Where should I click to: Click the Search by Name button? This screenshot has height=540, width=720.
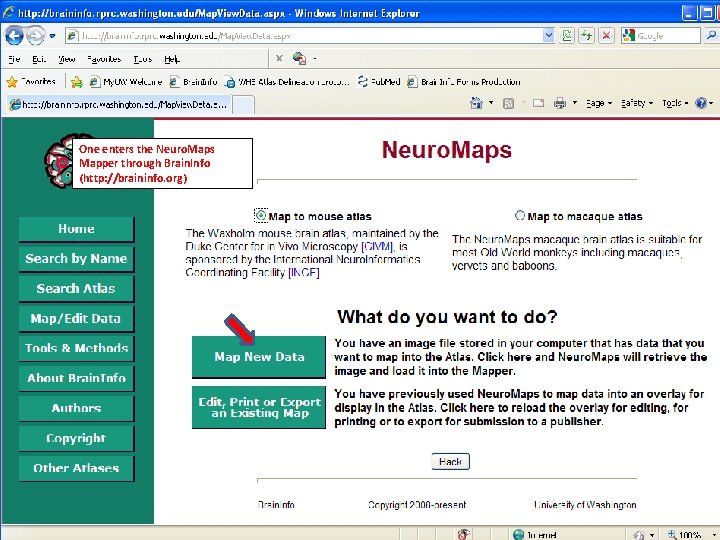pyautogui.click(x=76, y=259)
